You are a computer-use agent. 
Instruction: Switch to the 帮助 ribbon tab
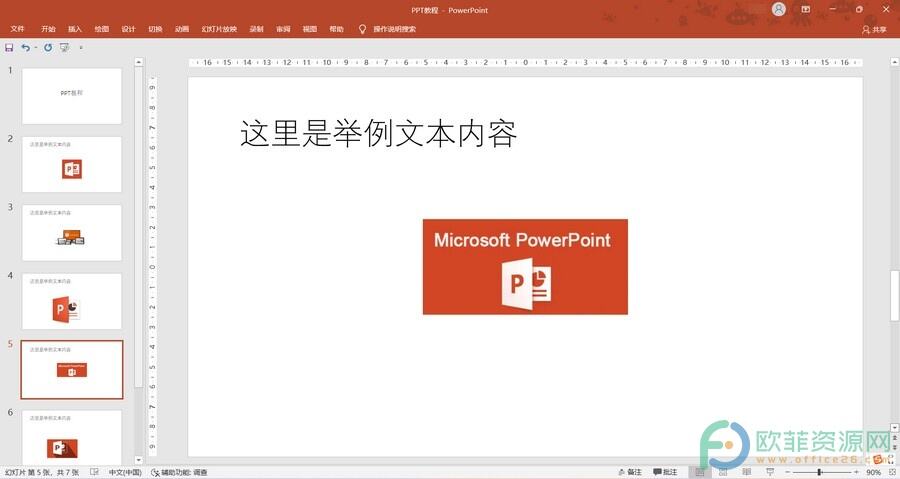(336, 29)
